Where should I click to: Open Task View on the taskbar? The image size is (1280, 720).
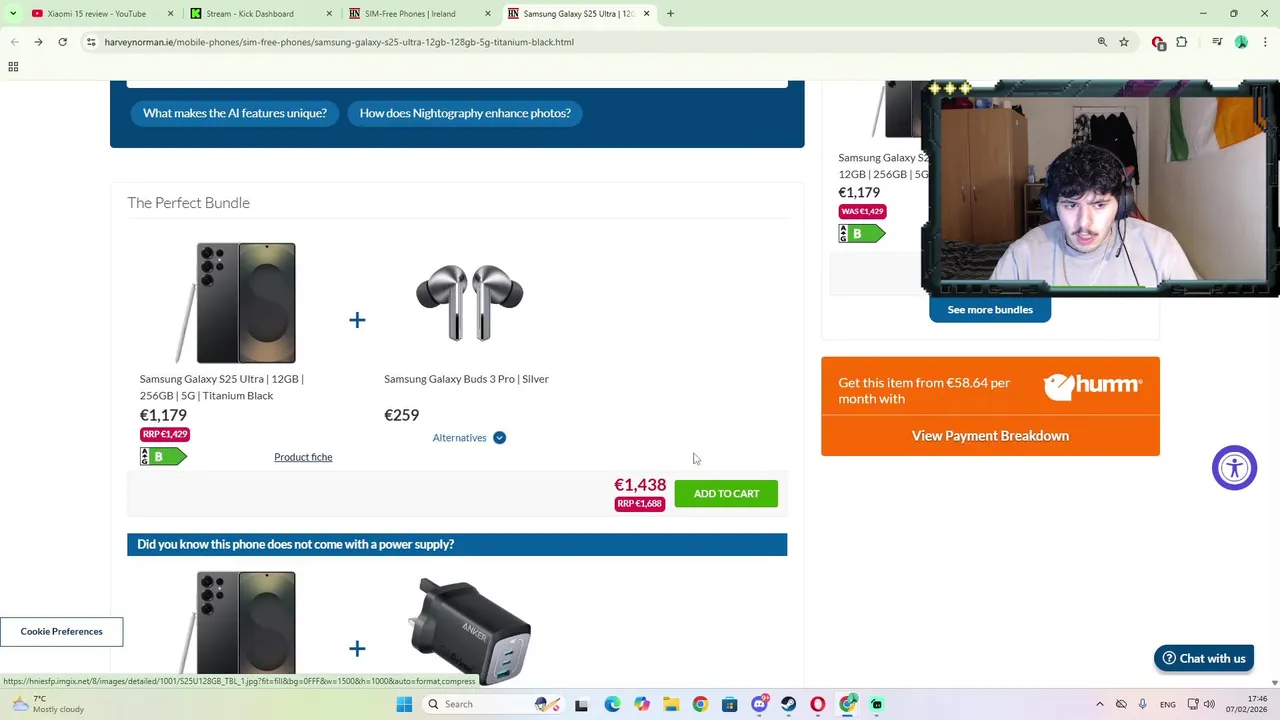581,704
